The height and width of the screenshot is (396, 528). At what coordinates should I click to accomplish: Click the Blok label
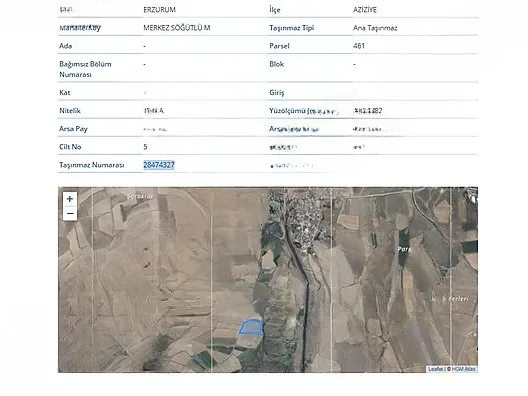coord(276,64)
